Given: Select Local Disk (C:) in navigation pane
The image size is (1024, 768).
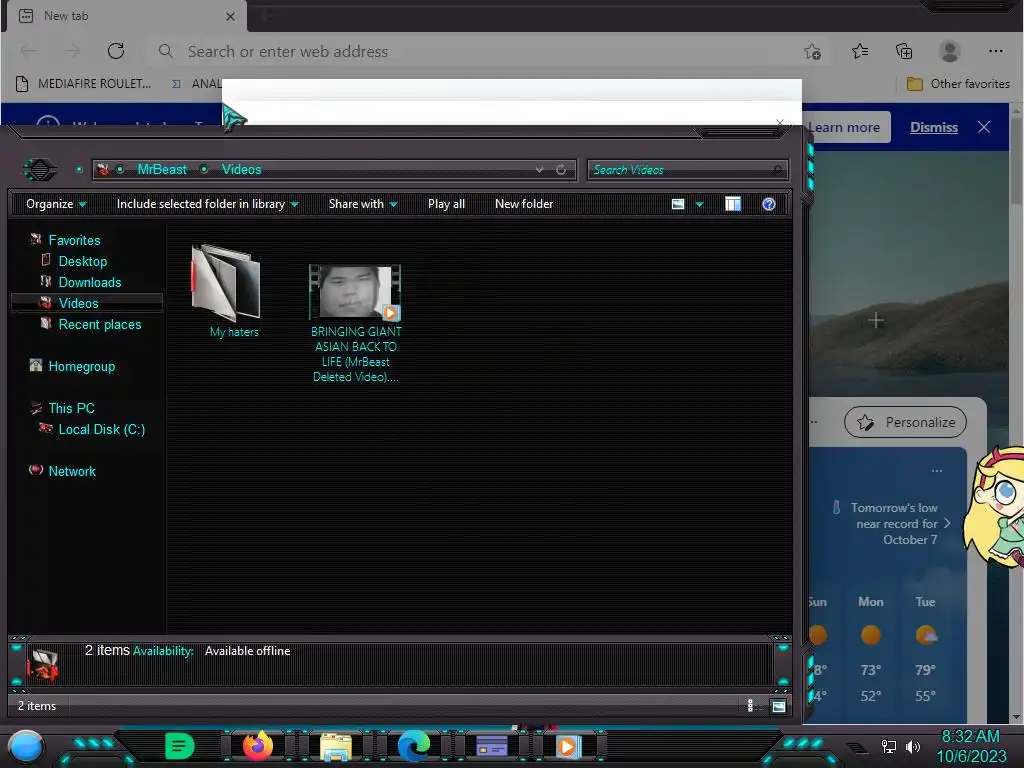Looking at the screenshot, I should (102, 429).
